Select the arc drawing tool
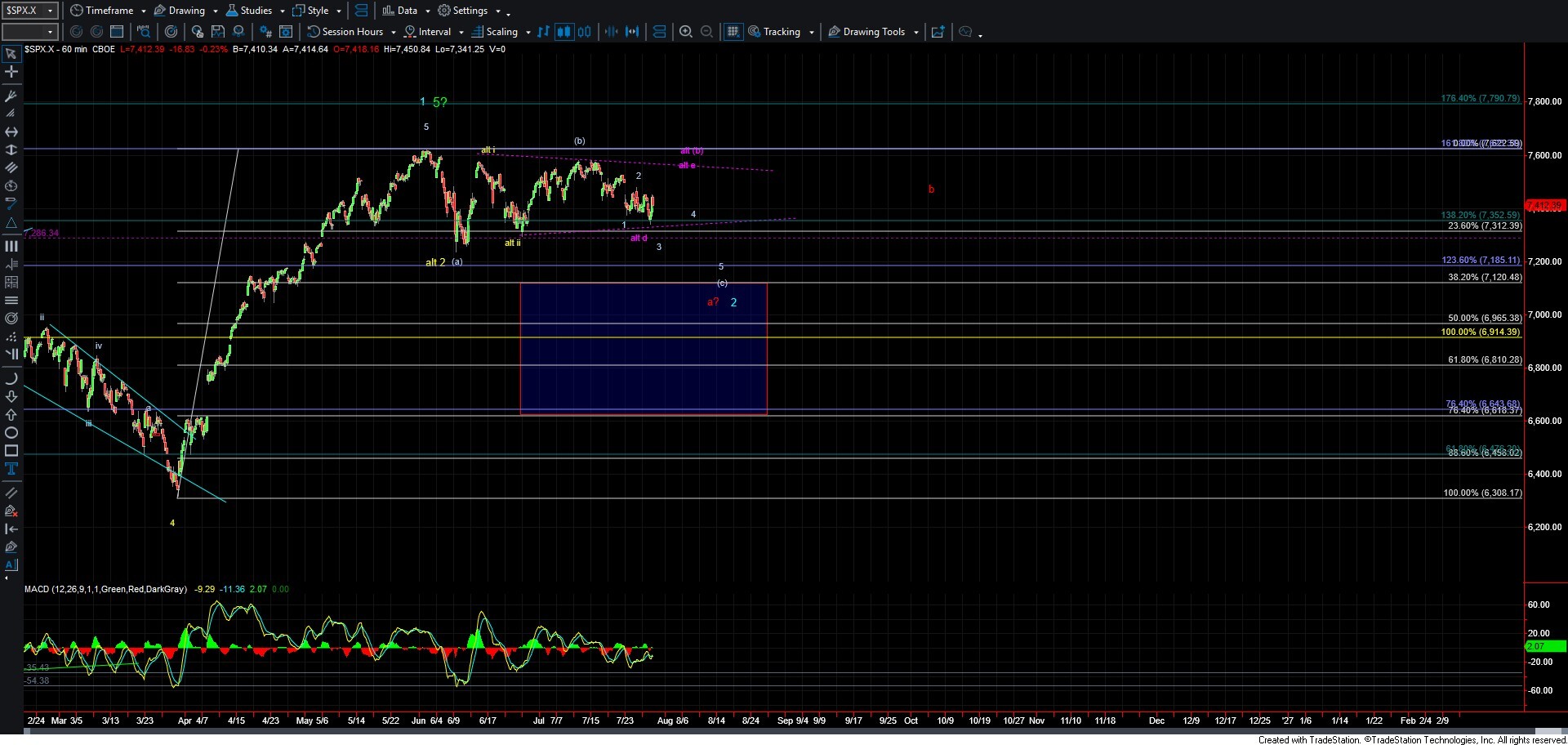The image size is (1568, 745). click(x=11, y=379)
